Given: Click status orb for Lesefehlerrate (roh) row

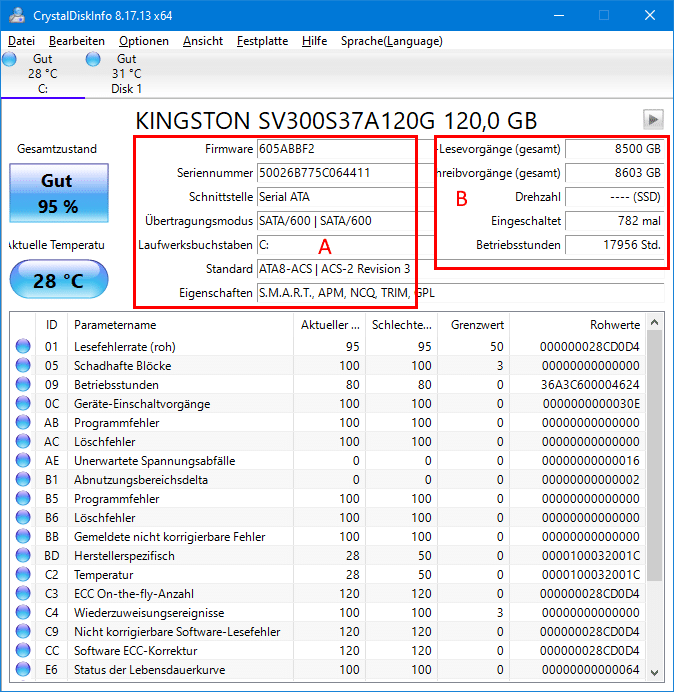Looking at the screenshot, I should tap(23, 346).
